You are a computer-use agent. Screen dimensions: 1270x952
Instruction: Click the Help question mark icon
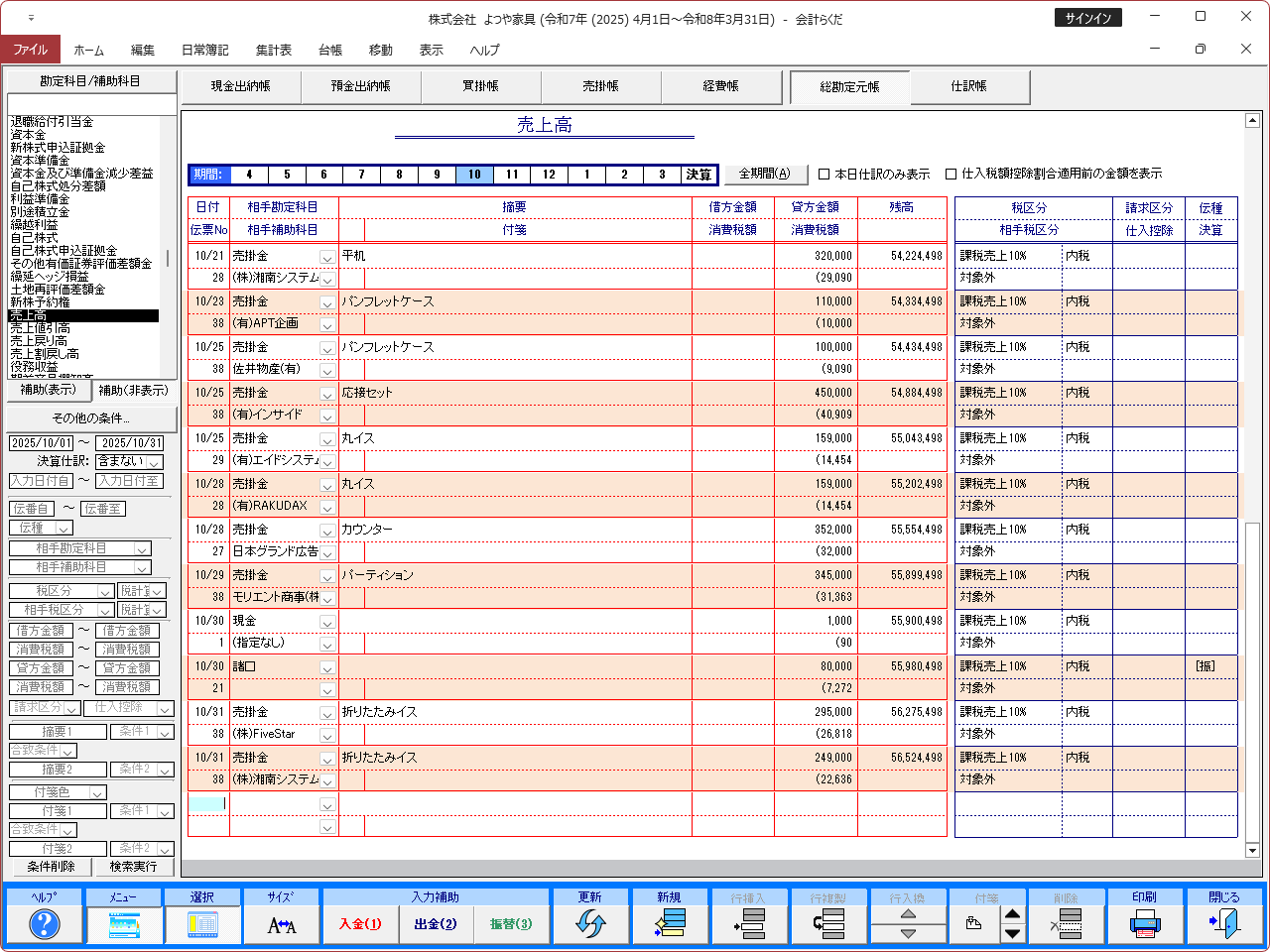pos(45,924)
